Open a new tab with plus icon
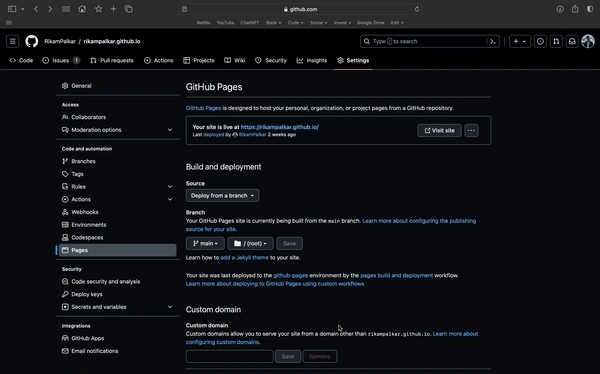The height and width of the screenshot is (374, 600). pyautogui.click(x=113, y=9)
